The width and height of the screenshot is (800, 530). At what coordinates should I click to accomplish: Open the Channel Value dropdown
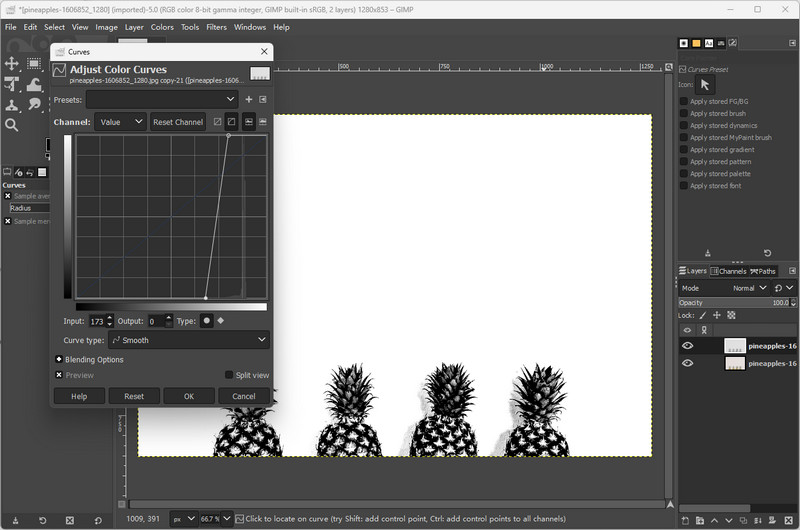click(120, 122)
